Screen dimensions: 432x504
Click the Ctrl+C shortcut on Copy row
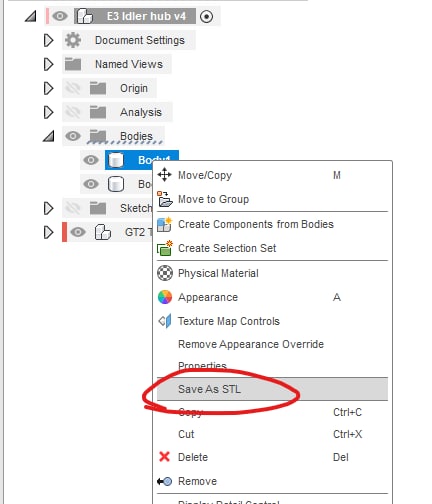(x=347, y=412)
